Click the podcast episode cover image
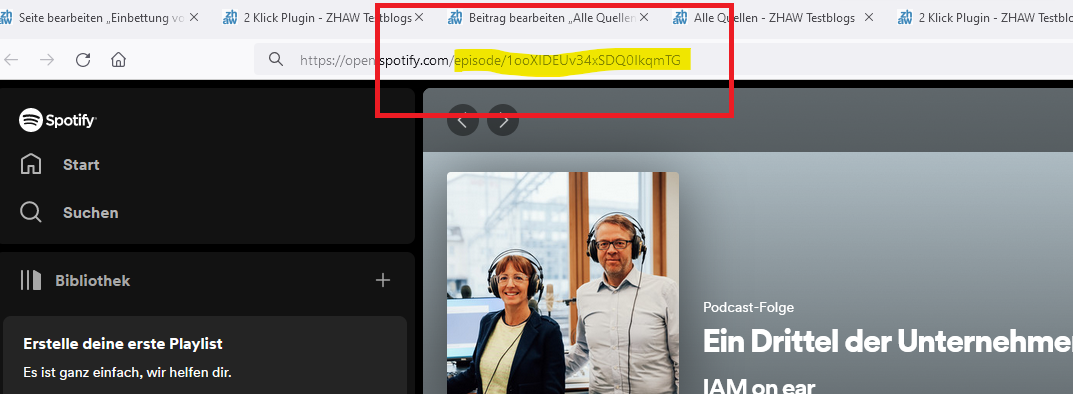Image resolution: width=1073 pixels, height=394 pixels. [x=563, y=283]
